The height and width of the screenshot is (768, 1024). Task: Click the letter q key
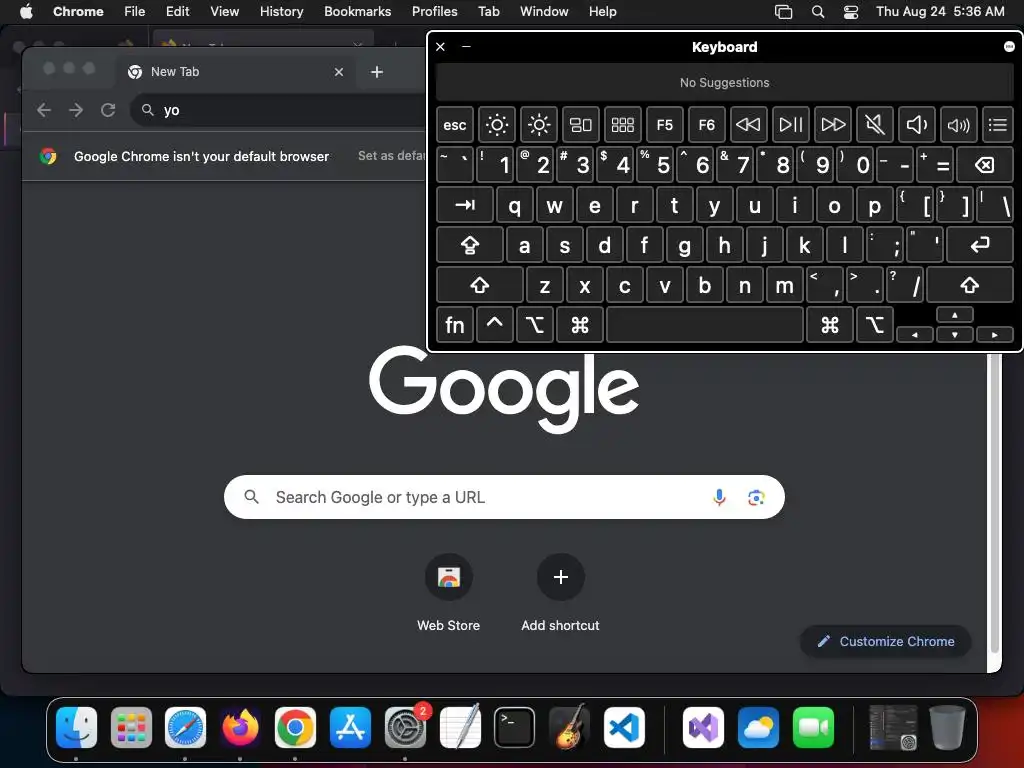(x=515, y=205)
